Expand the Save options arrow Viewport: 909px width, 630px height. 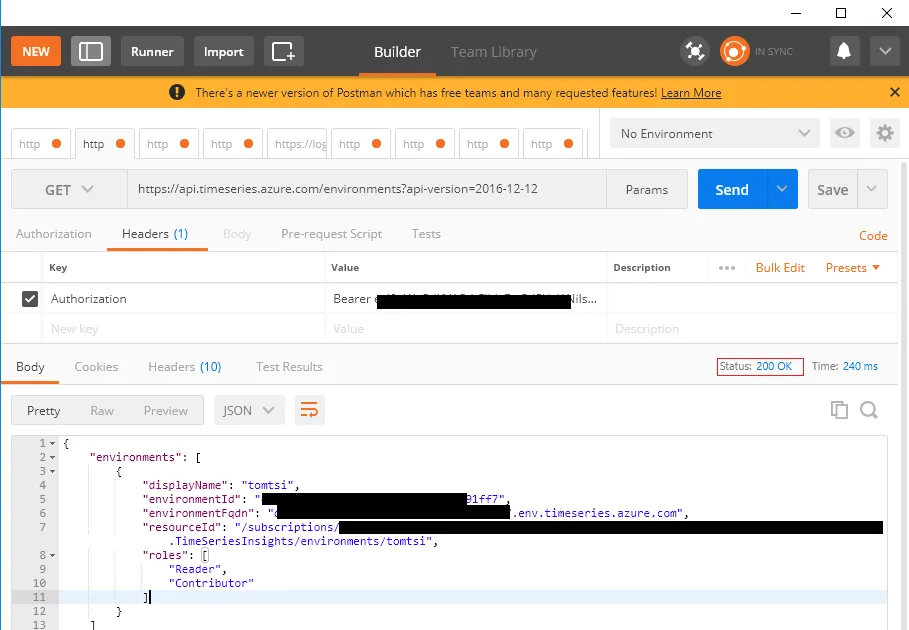point(872,189)
